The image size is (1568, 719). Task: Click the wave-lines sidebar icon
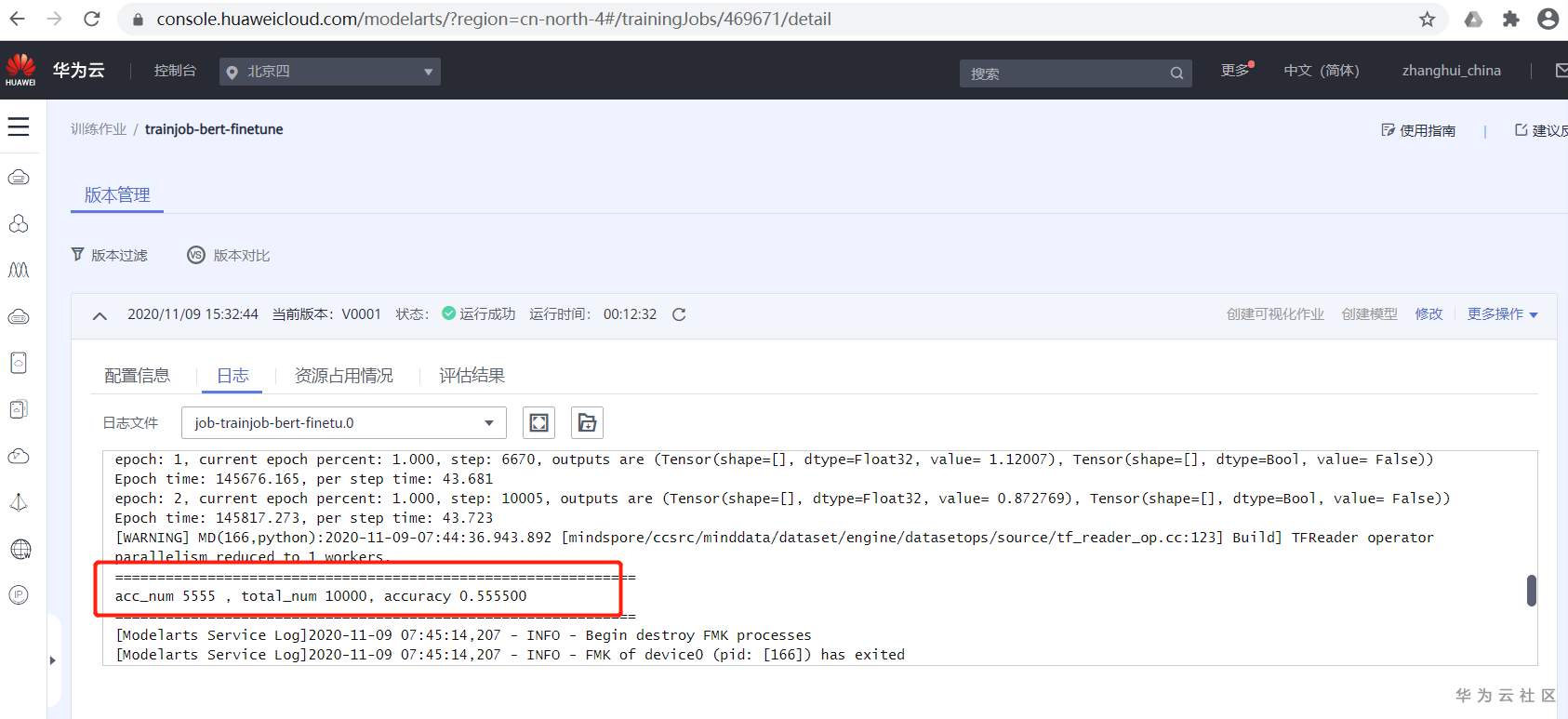(19, 270)
